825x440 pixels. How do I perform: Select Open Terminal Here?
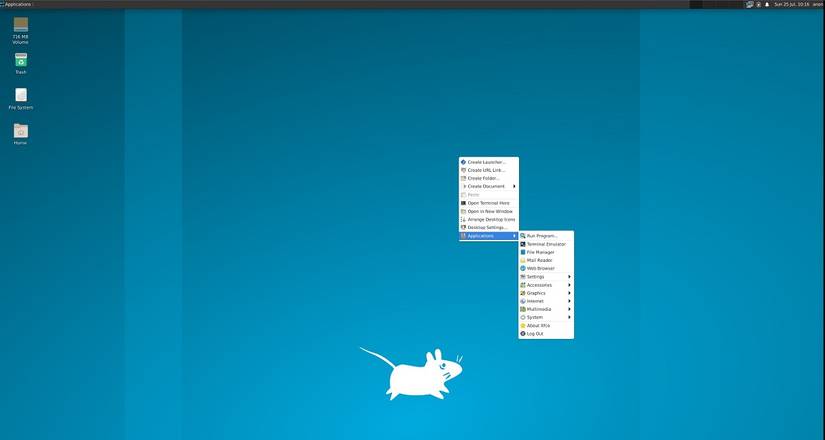click(489, 203)
